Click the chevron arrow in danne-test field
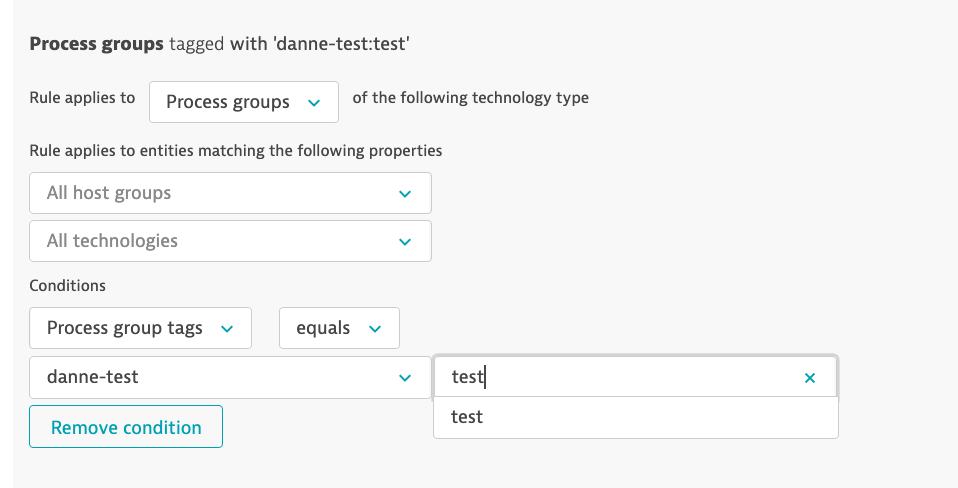958x488 pixels. click(x=405, y=377)
